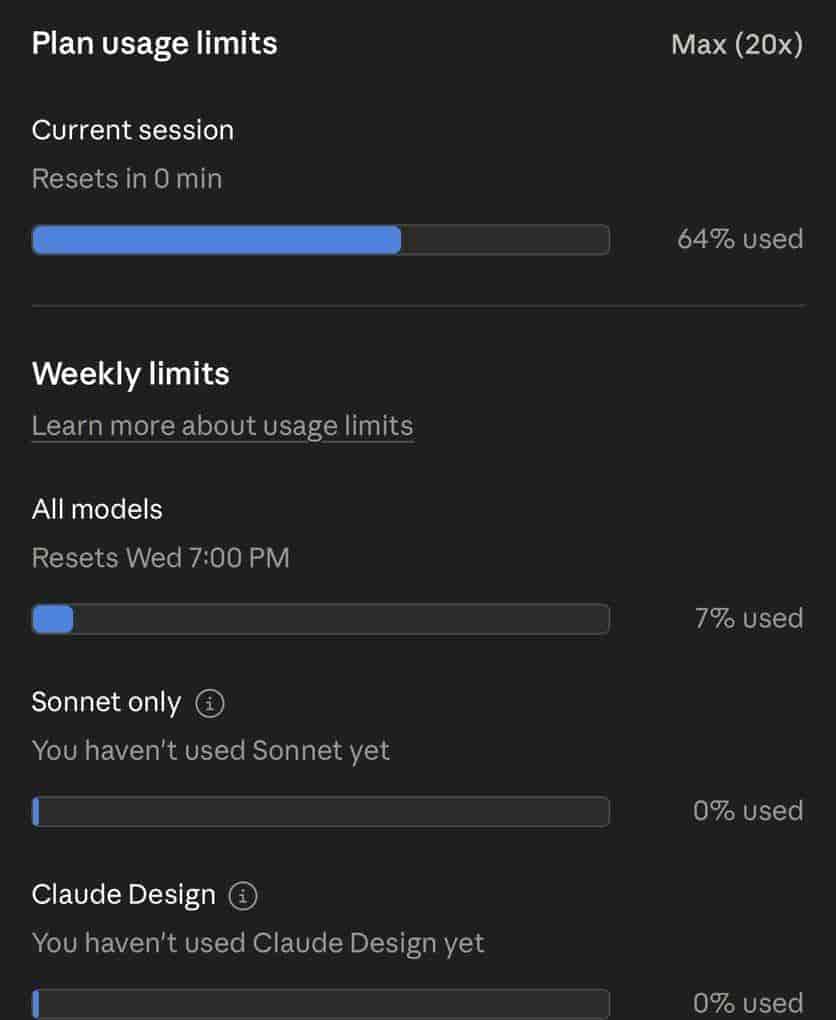Screen dimensions: 836x1020
Task: Click the 64% used text
Action: coord(740,239)
